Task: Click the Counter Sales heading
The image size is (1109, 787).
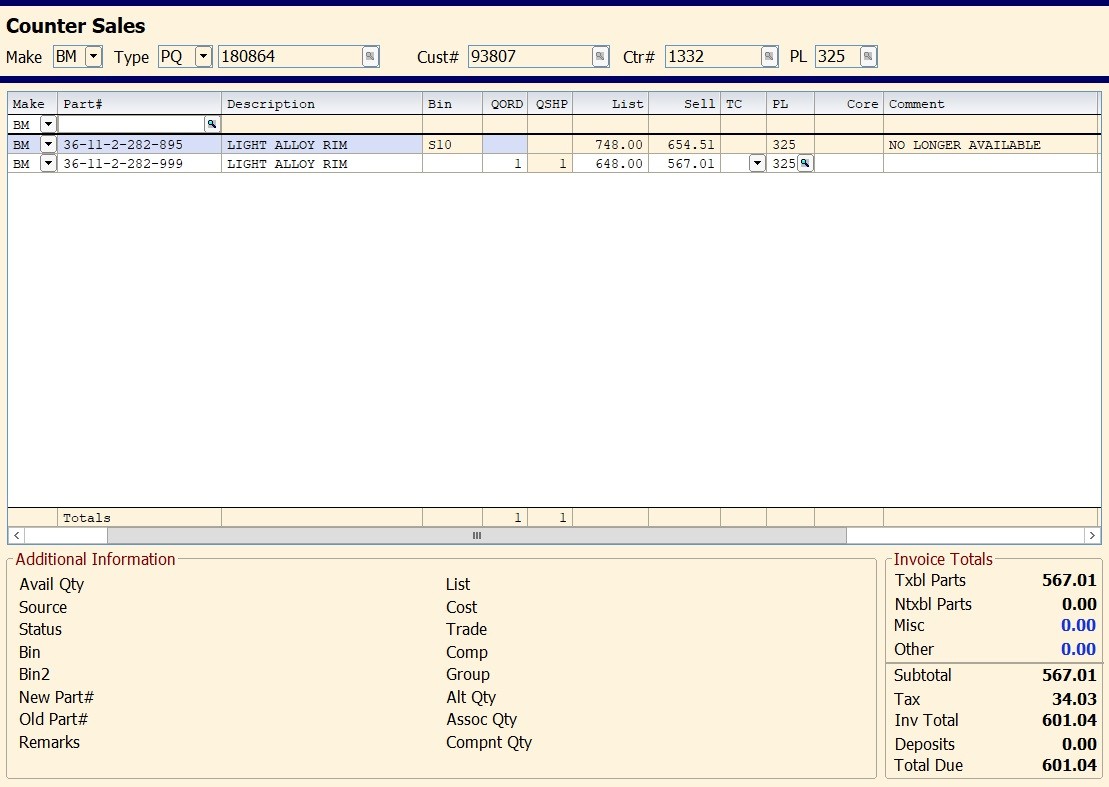Action: tap(76, 25)
